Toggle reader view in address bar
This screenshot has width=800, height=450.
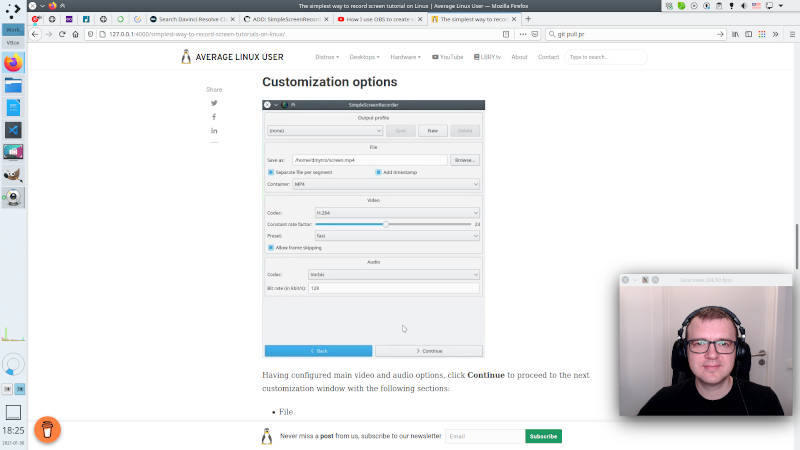[x=506, y=34]
